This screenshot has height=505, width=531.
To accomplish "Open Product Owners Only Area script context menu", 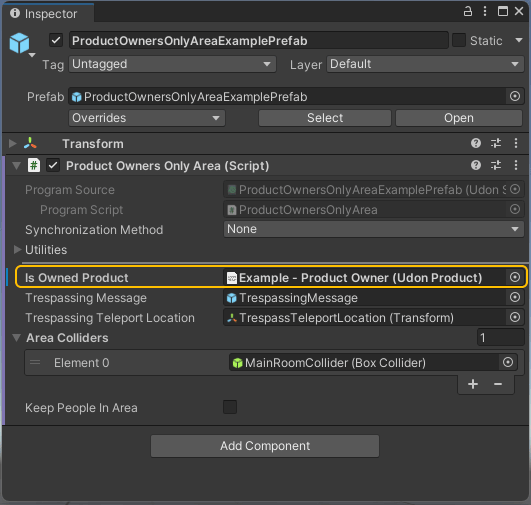I will 516,165.
